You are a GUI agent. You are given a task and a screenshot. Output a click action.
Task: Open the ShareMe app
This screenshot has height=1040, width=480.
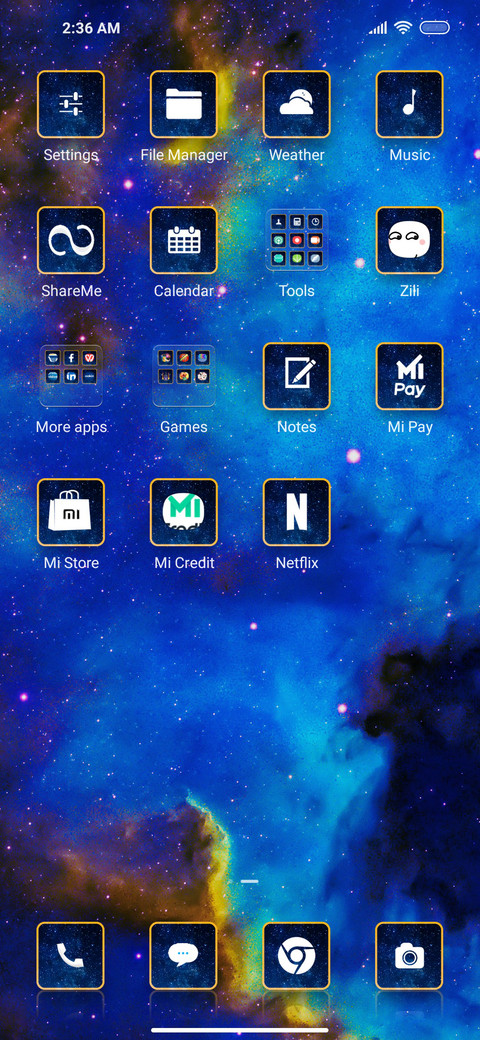(71, 240)
